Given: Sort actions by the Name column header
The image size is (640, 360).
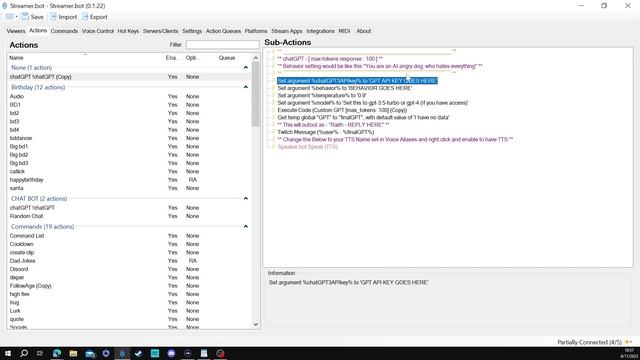Looking at the screenshot, I should tap(16, 58).
